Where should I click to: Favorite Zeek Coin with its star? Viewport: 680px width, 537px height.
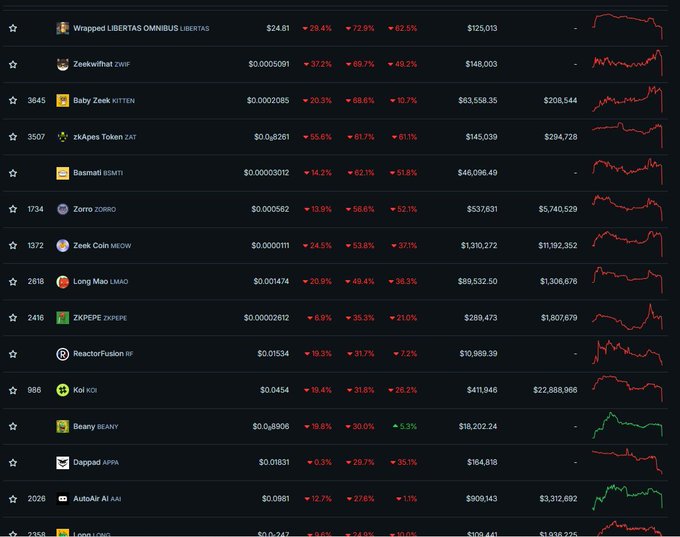click(13, 246)
